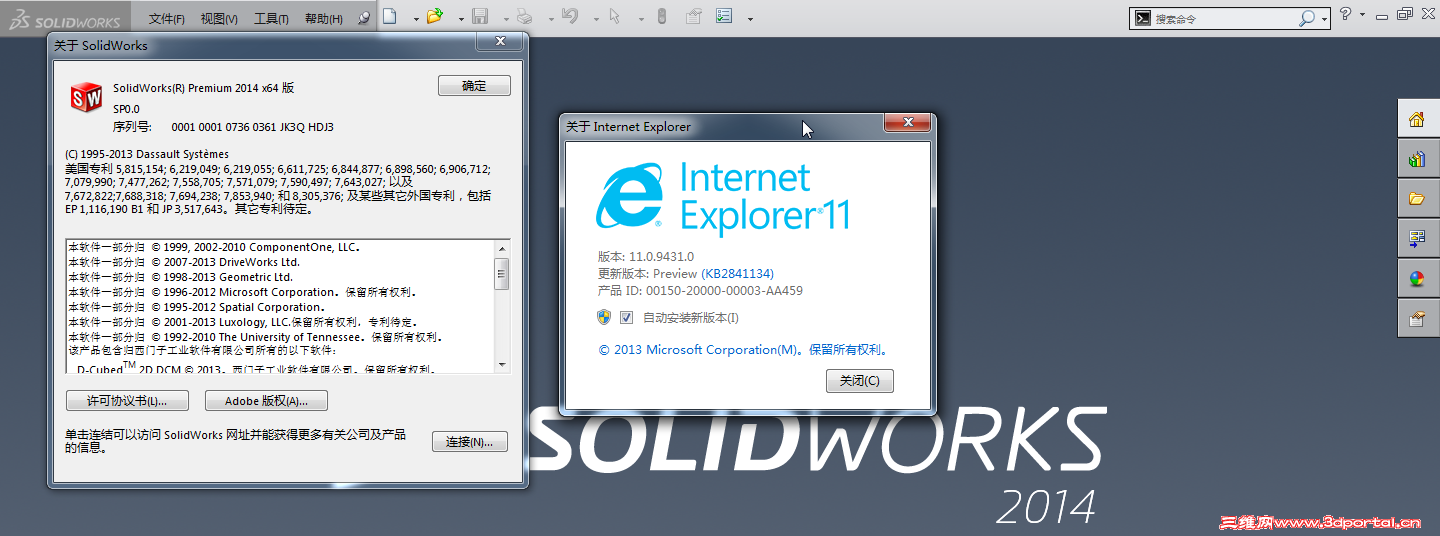Expand the Open file dropdown arrow

click(x=461, y=18)
